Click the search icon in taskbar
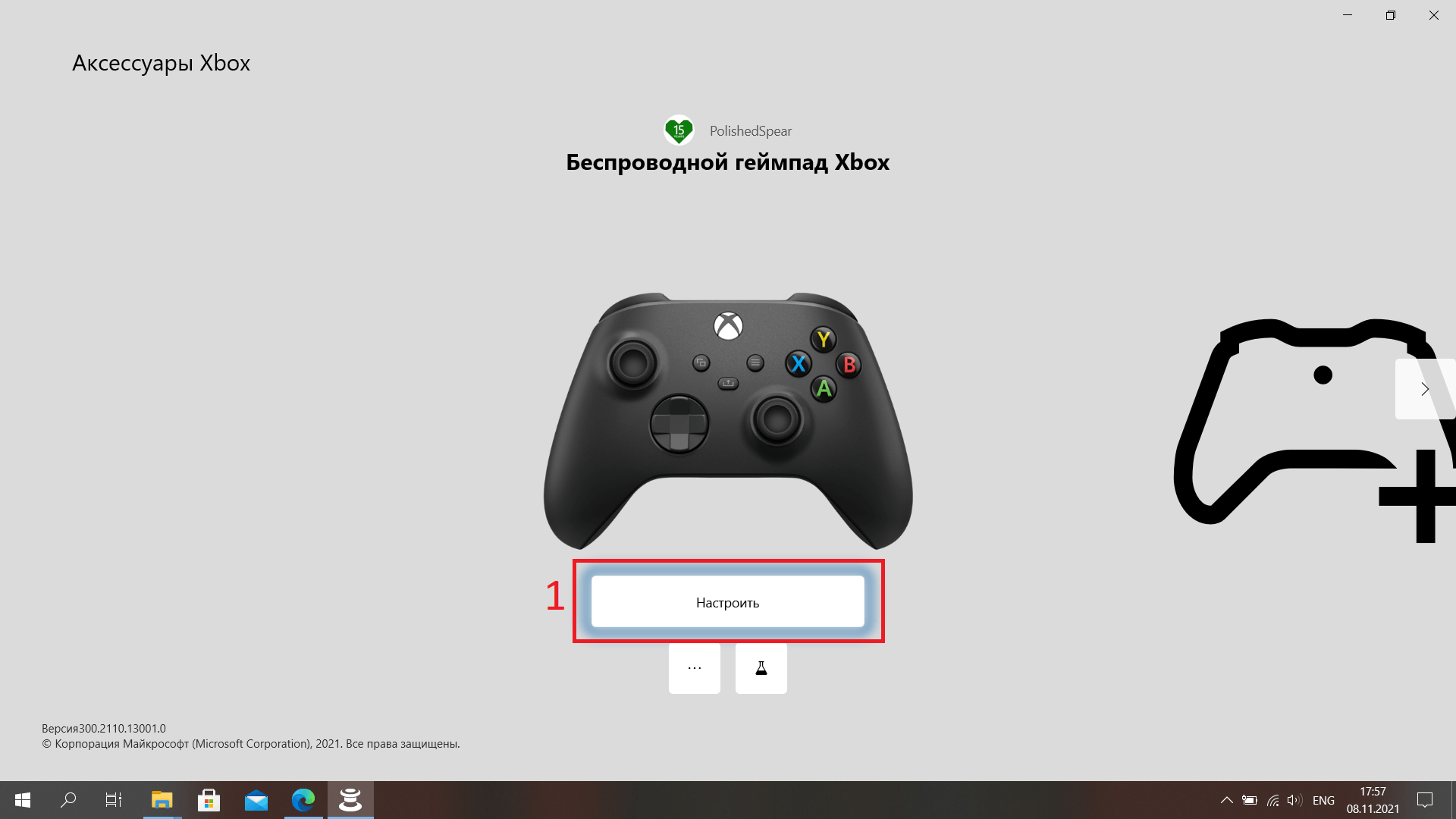 tap(68, 799)
